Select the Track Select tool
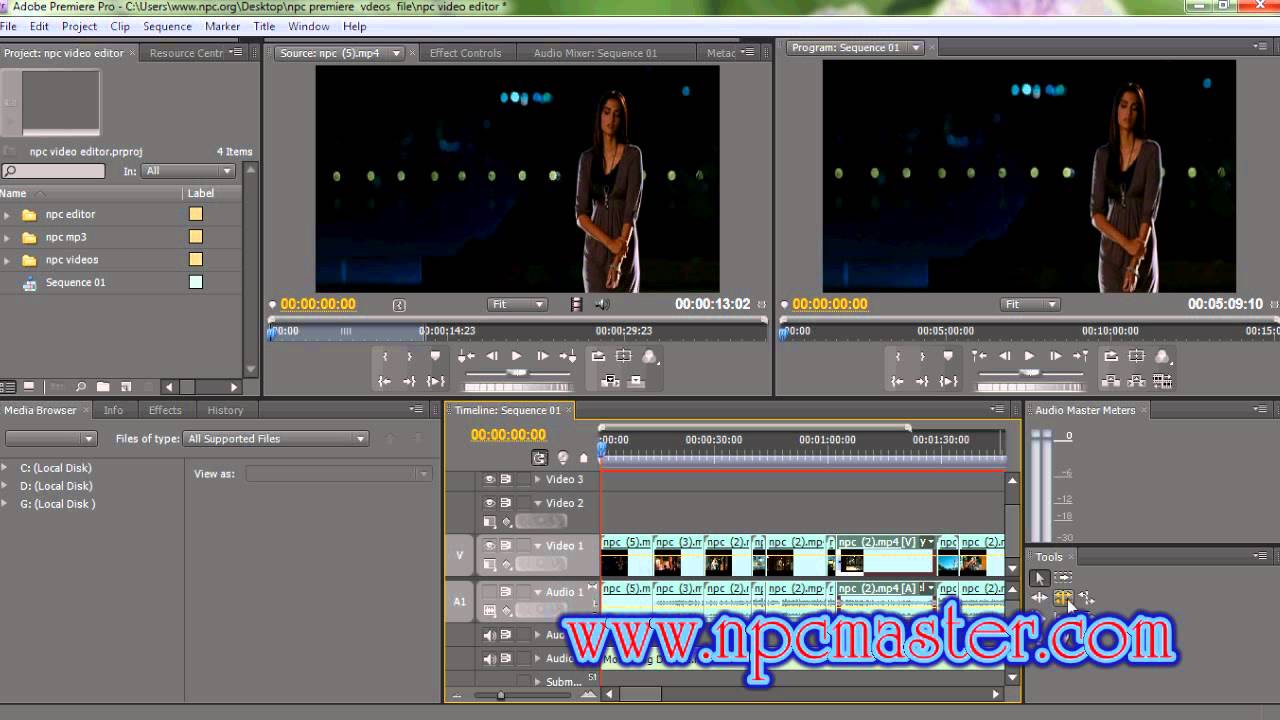 [x=1064, y=578]
